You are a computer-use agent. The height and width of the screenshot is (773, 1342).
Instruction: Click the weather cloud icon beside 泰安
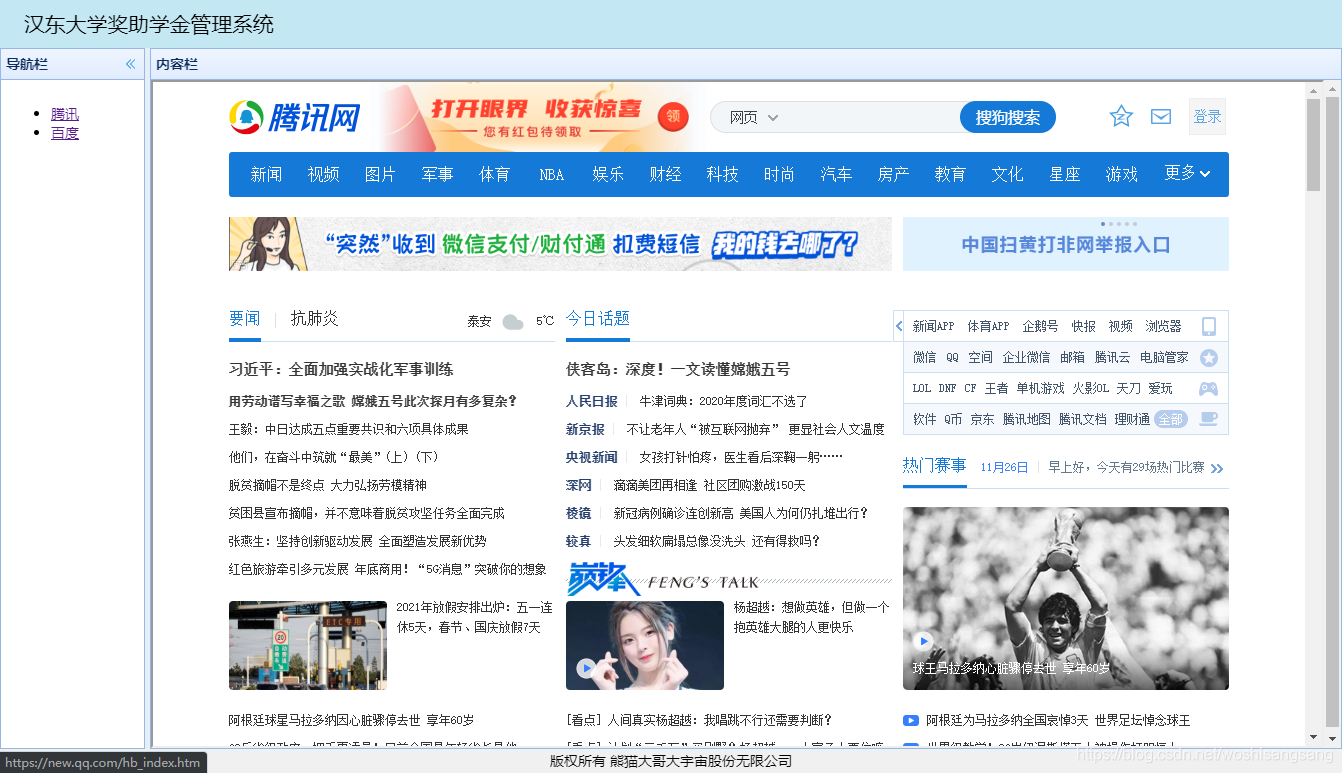tap(513, 321)
